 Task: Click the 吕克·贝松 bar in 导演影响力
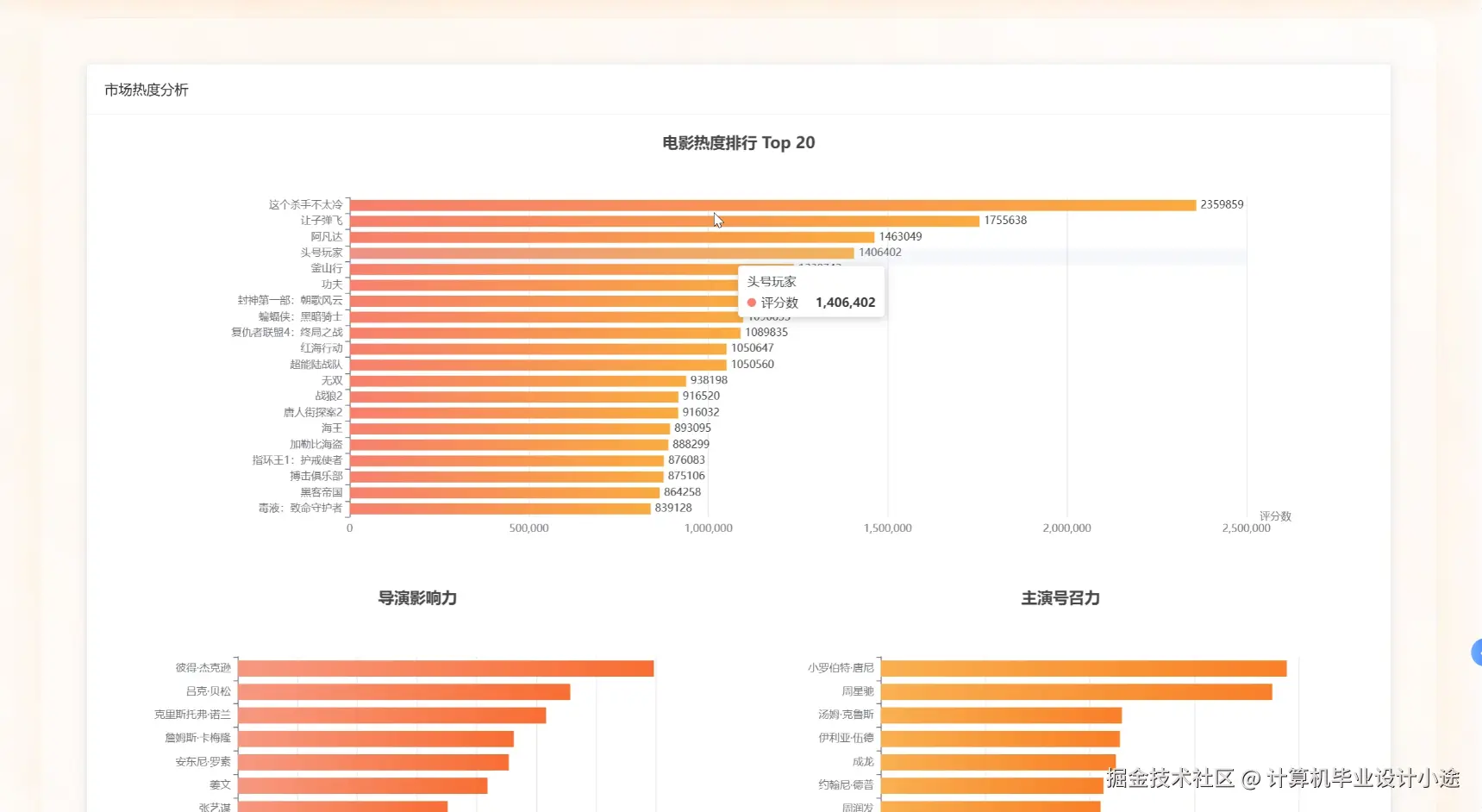405,690
